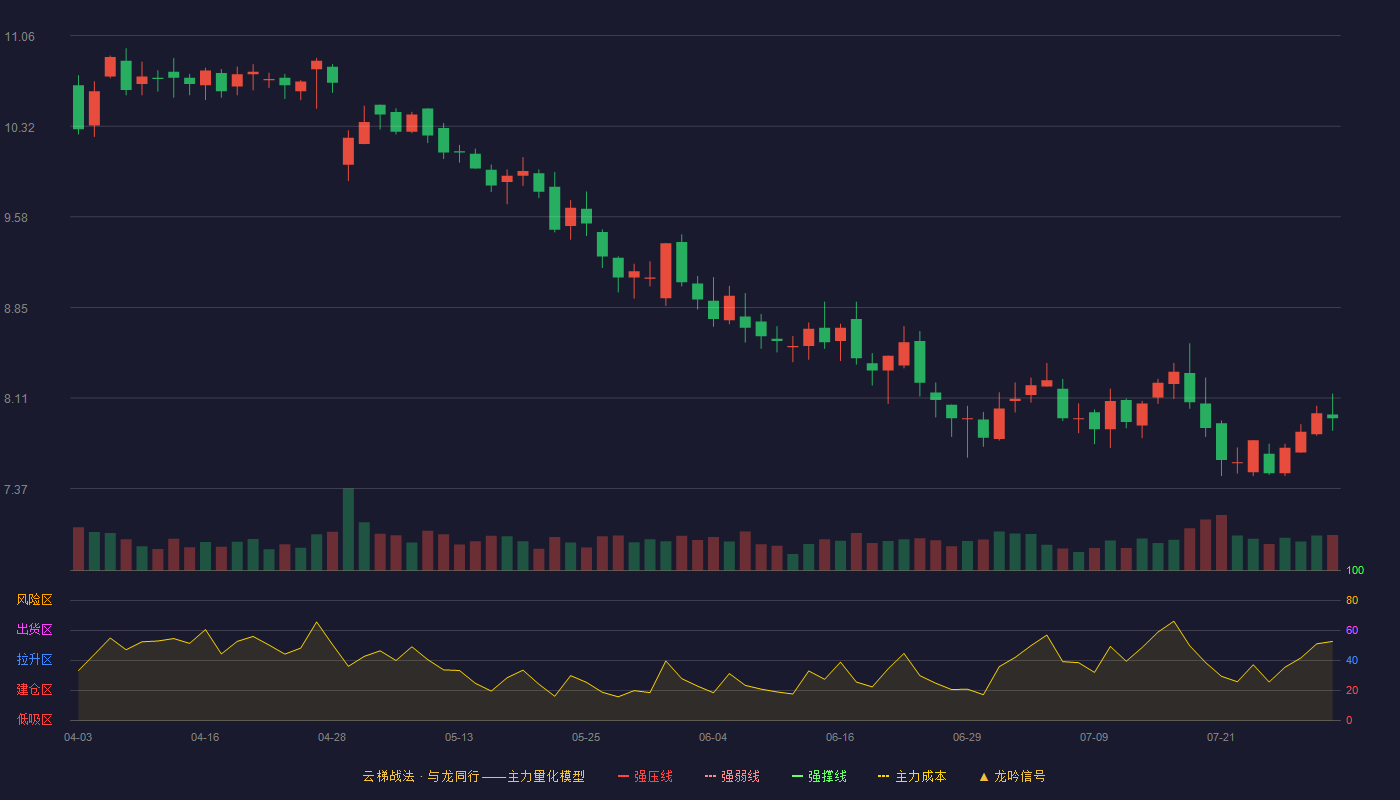The width and height of the screenshot is (1400, 800).
Task: Toggle the 强撑线 legend series
Action: click(x=819, y=776)
